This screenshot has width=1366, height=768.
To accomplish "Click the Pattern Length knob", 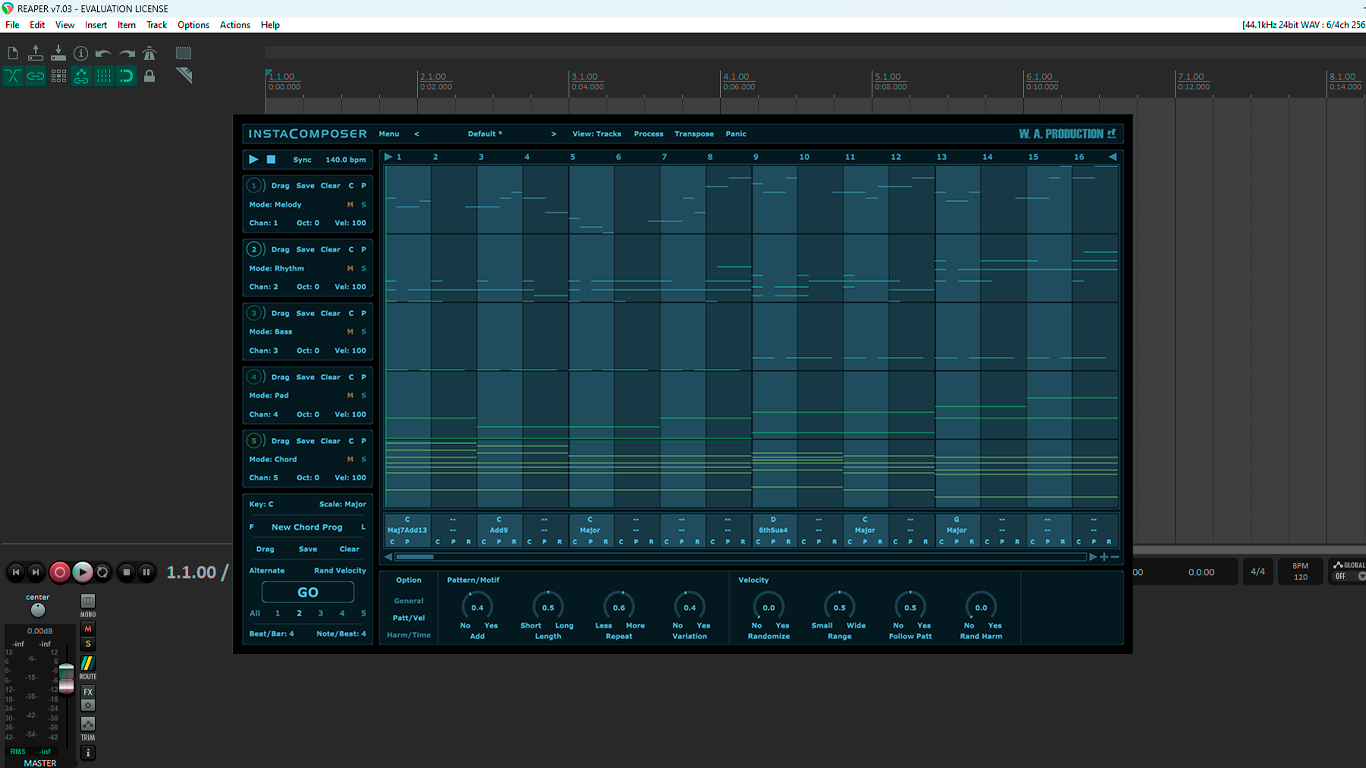I will (548, 607).
